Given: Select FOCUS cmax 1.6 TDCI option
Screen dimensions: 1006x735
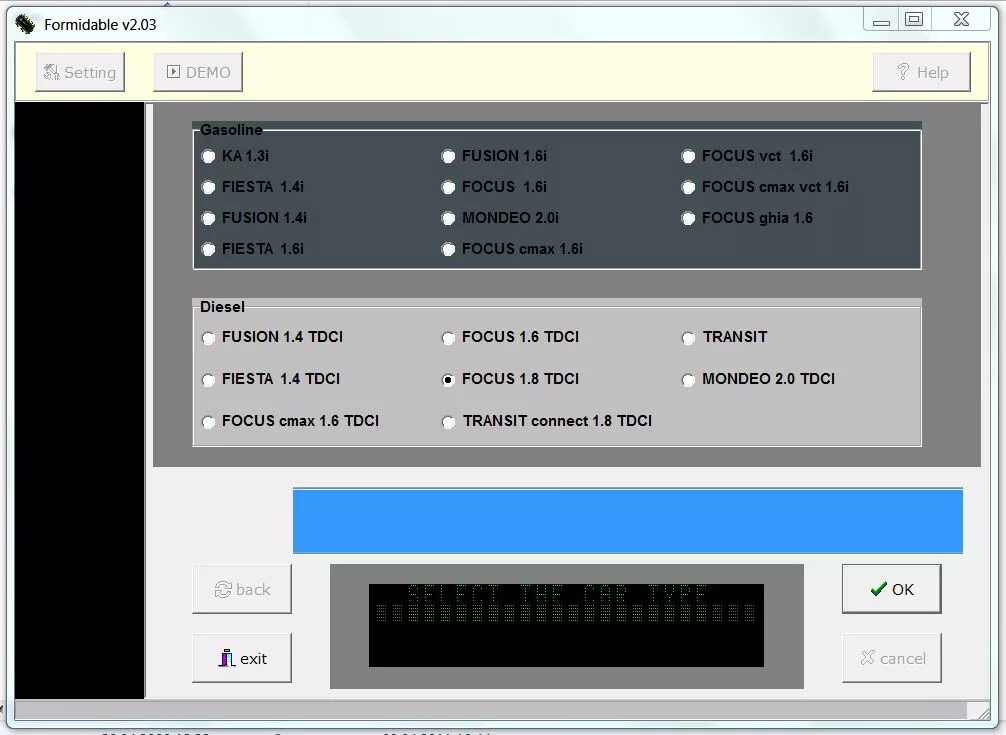Looking at the screenshot, I should pyautogui.click(x=209, y=421).
